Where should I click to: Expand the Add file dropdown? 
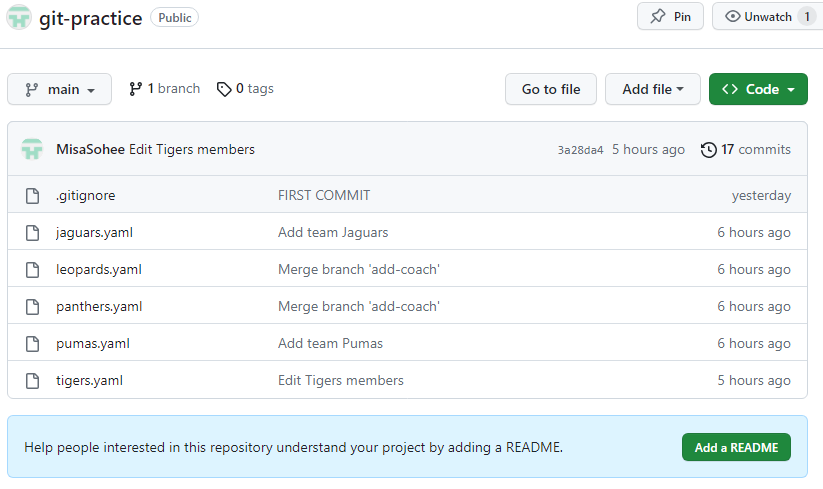[x=652, y=89]
